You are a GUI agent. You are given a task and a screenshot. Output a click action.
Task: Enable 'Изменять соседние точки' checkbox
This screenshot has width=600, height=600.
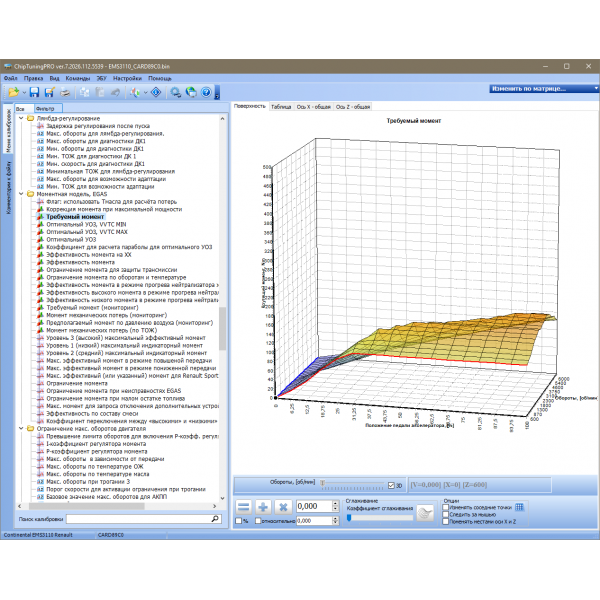pyautogui.click(x=446, y=507)
